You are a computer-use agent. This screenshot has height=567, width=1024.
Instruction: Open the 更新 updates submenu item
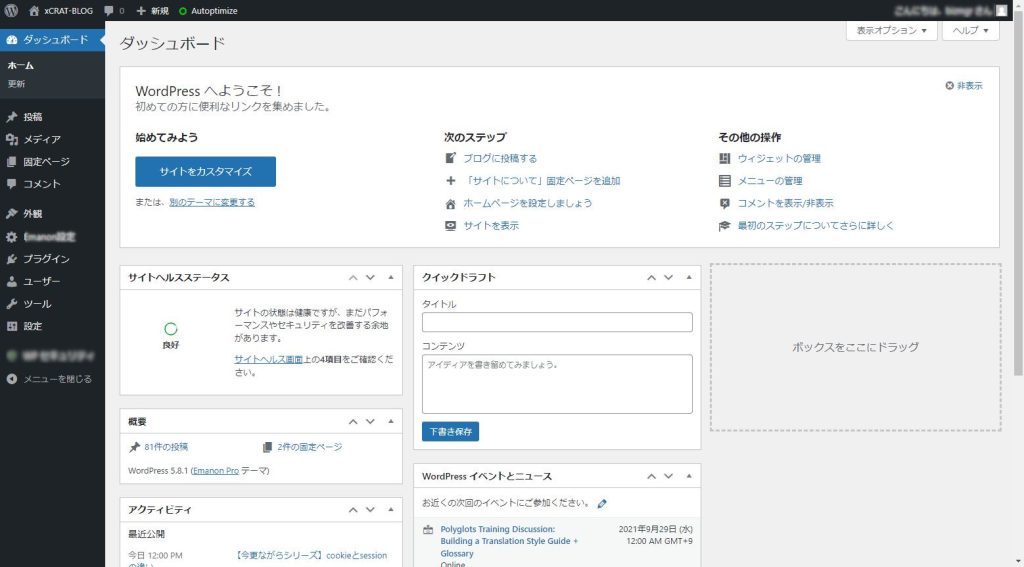[x=16, y=84]
